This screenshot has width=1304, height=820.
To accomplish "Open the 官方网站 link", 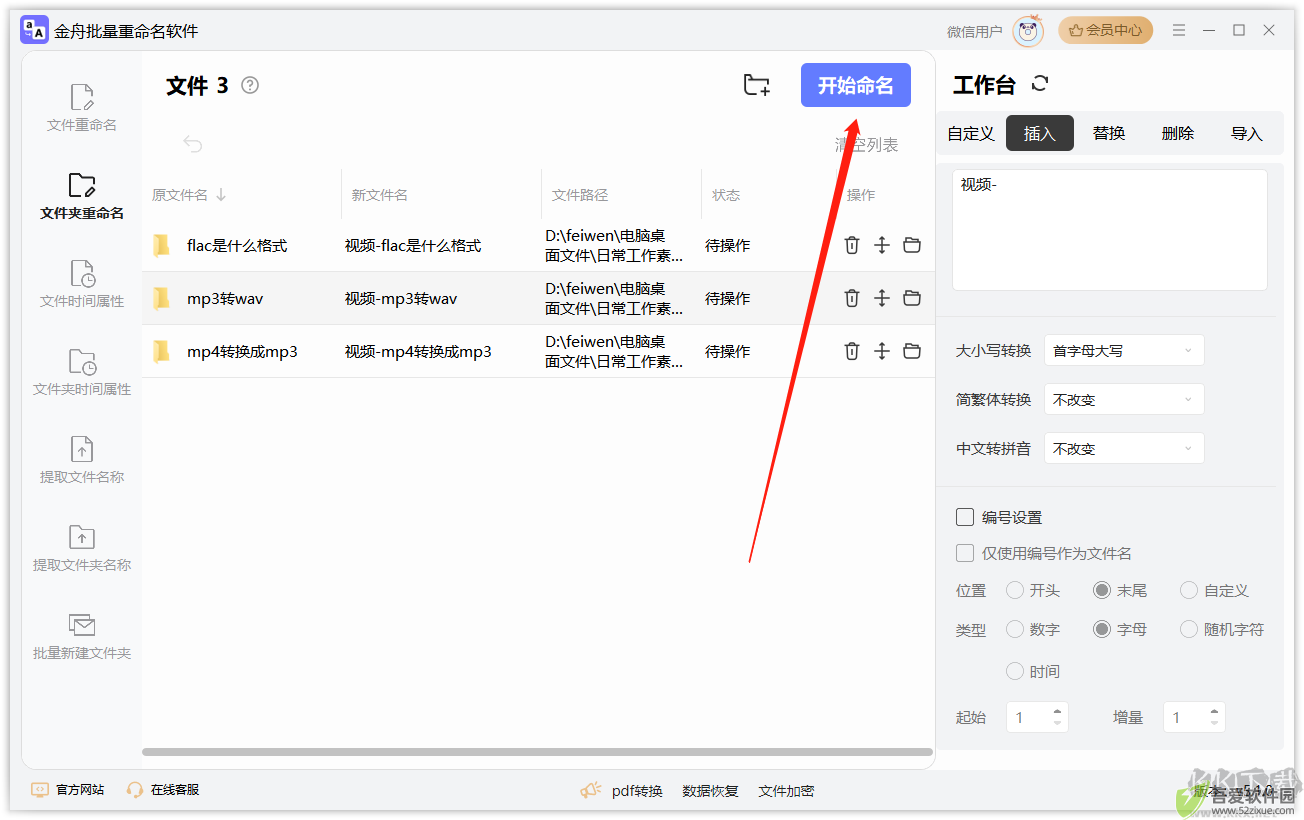I will coord(68,790).
